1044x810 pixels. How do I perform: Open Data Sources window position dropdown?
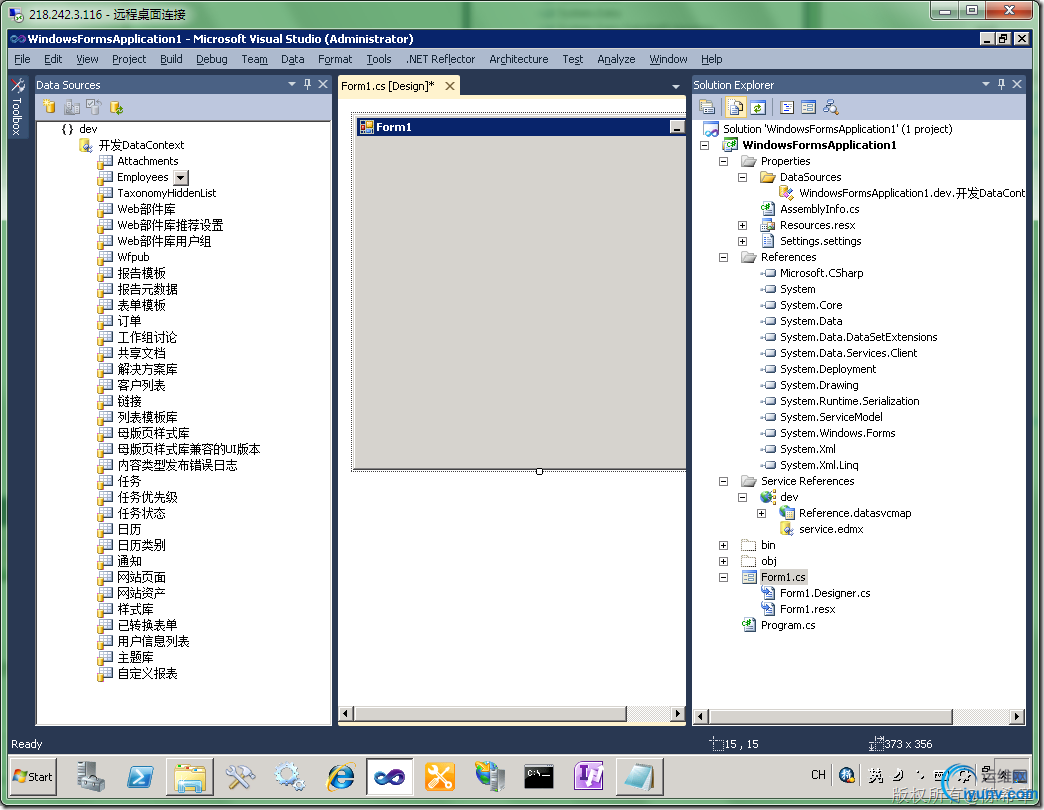tap(292, 85)
